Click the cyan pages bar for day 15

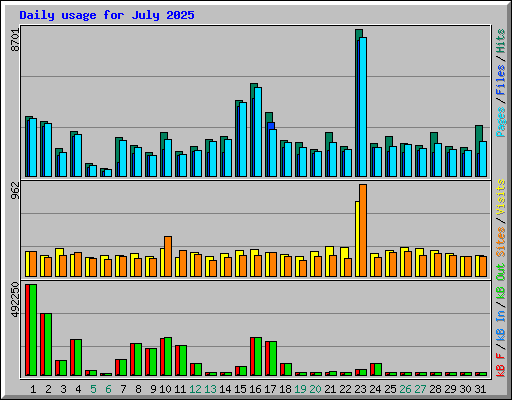243,140
